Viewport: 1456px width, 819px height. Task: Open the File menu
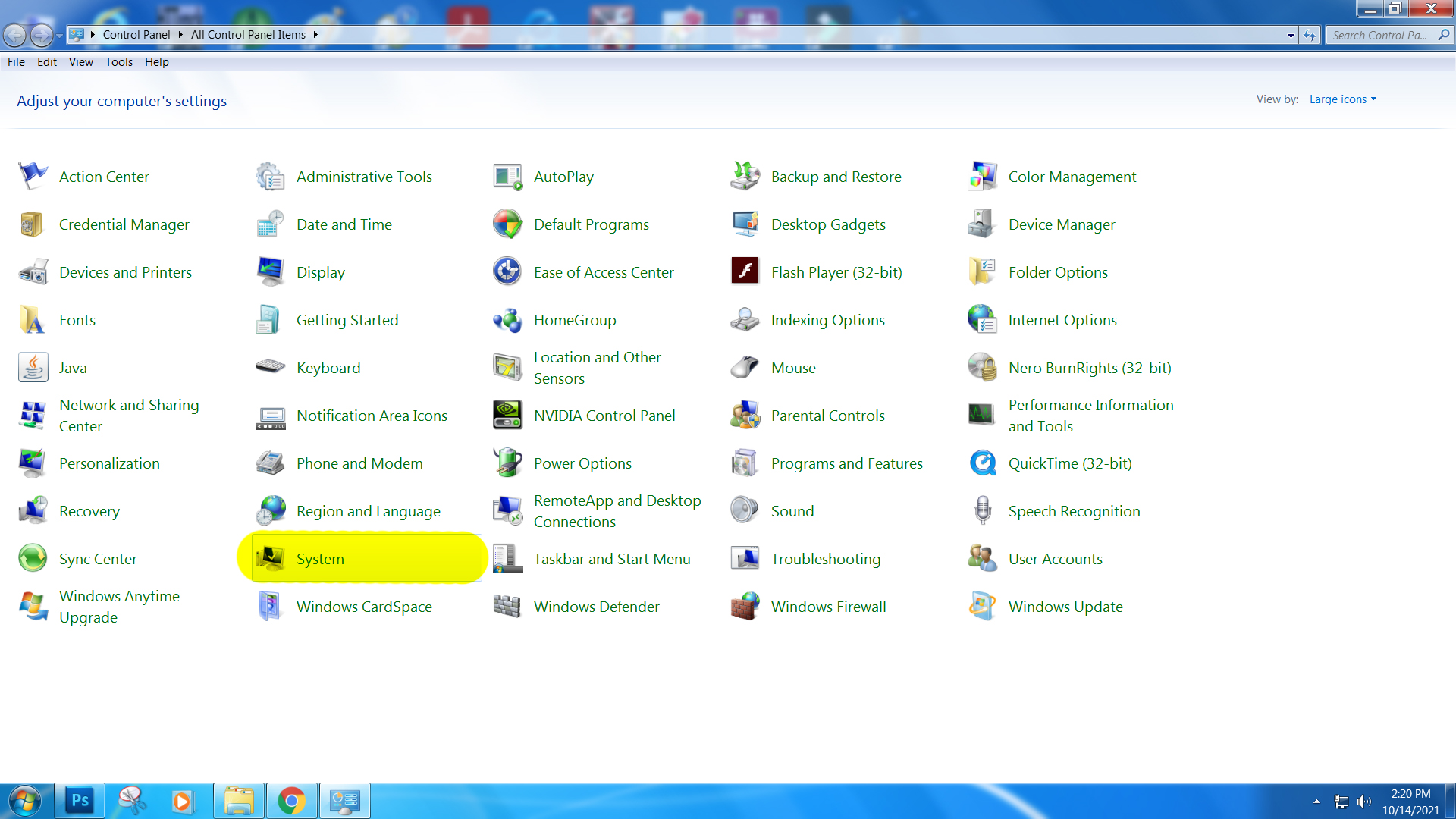tap(16, 62)
